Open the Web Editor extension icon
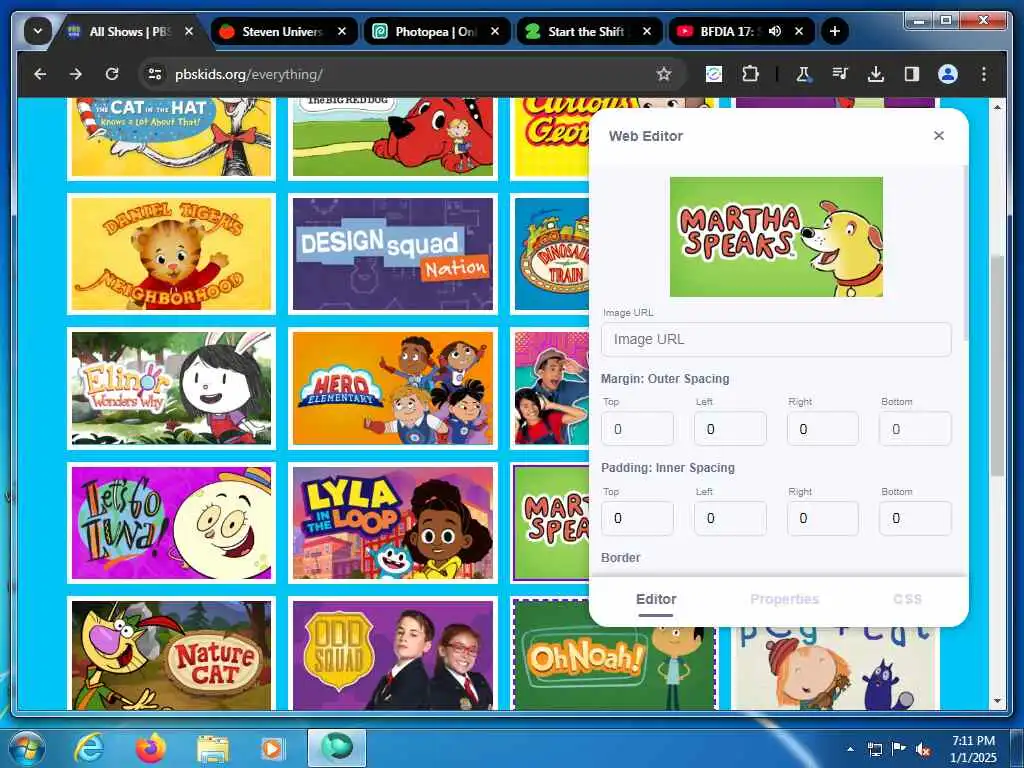The width and height of the screenshot is (1024, 768). click(x=714, y=74)
